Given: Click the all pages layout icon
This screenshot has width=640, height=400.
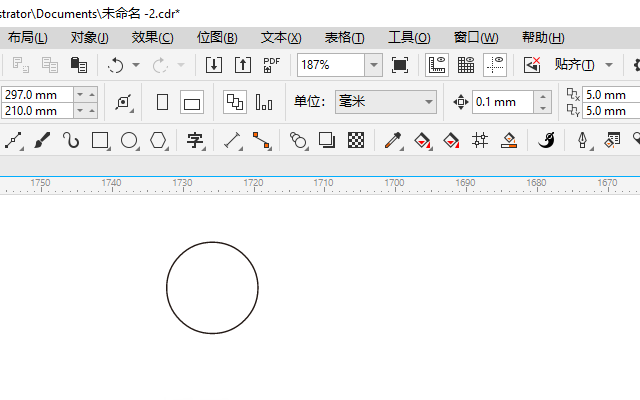Looking at the screenshot, I should [235, 102].
